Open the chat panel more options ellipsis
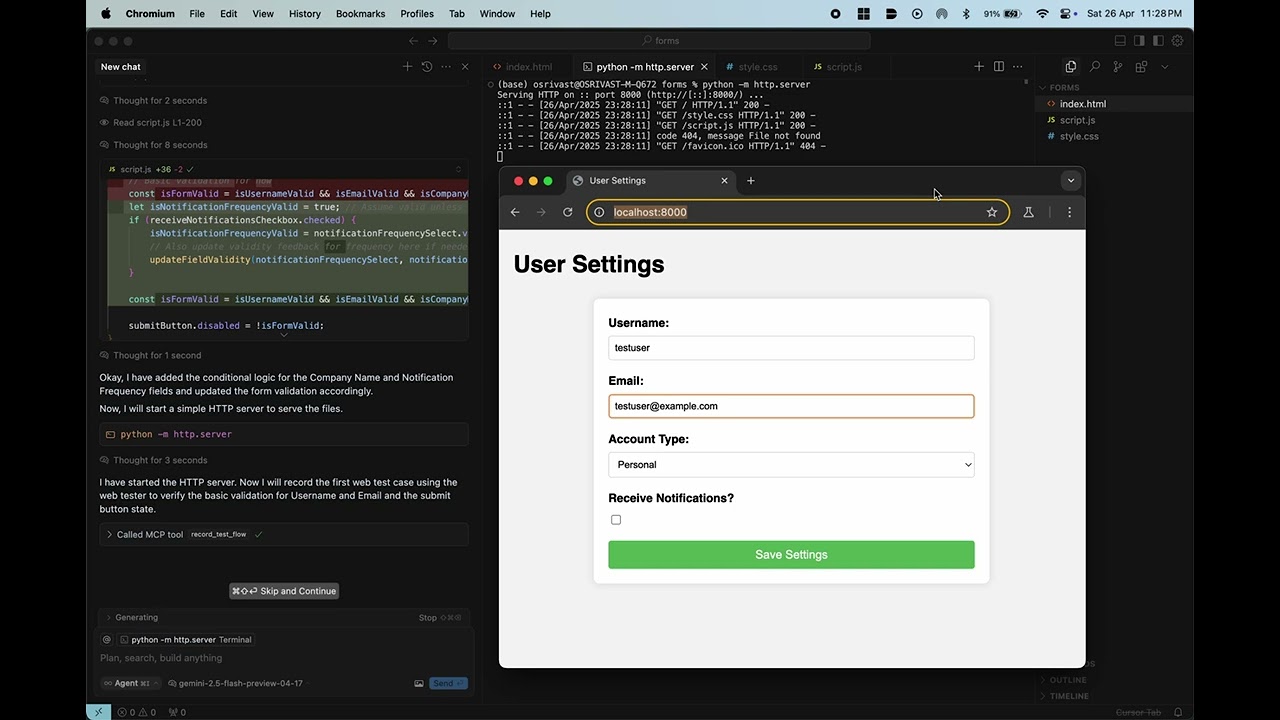The width and height of the screenshot is (1280, 720). pyautogui.click(x=446, y=67)
